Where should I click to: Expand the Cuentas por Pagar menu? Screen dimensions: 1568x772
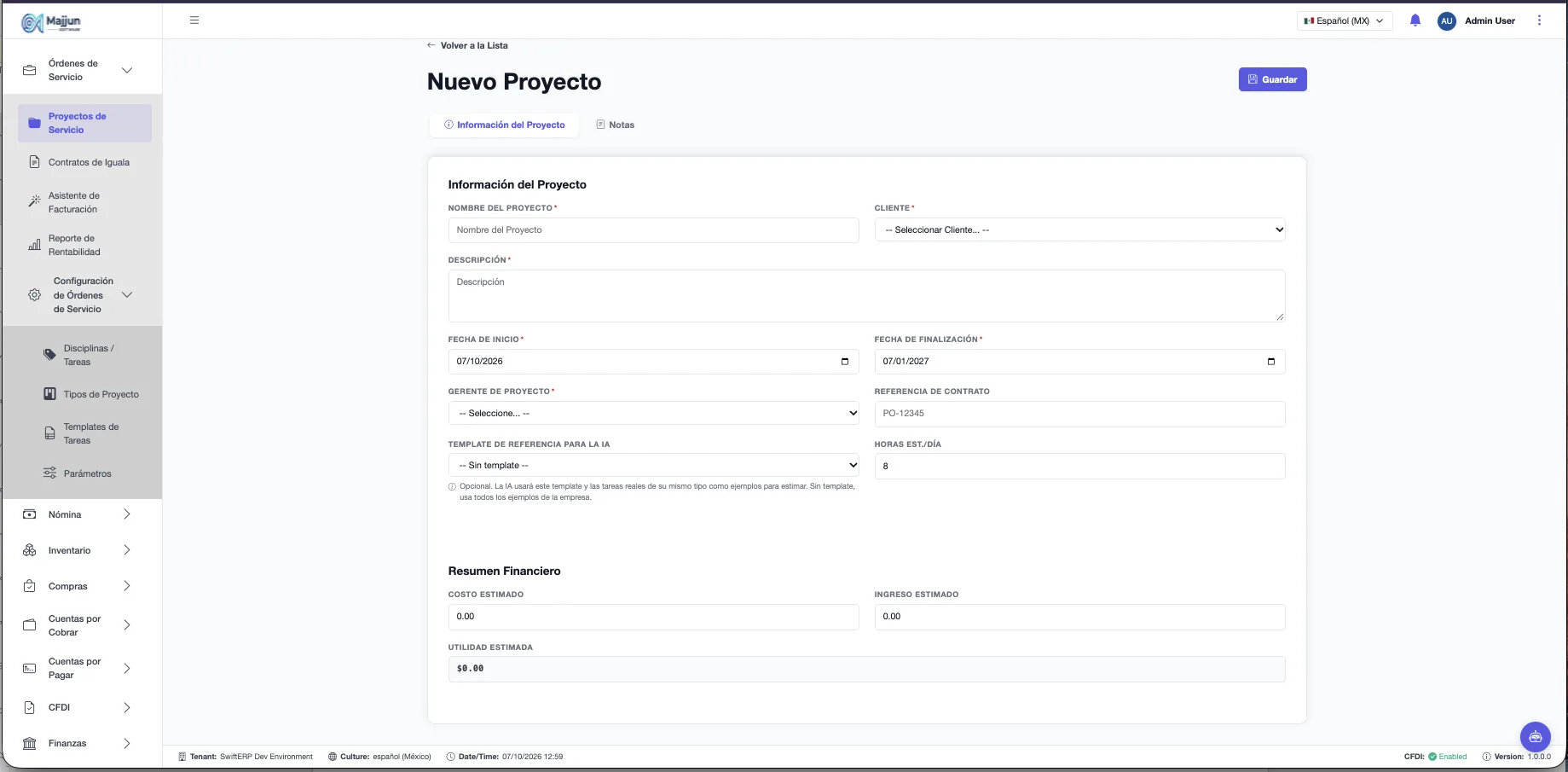(x=126, y=668)
